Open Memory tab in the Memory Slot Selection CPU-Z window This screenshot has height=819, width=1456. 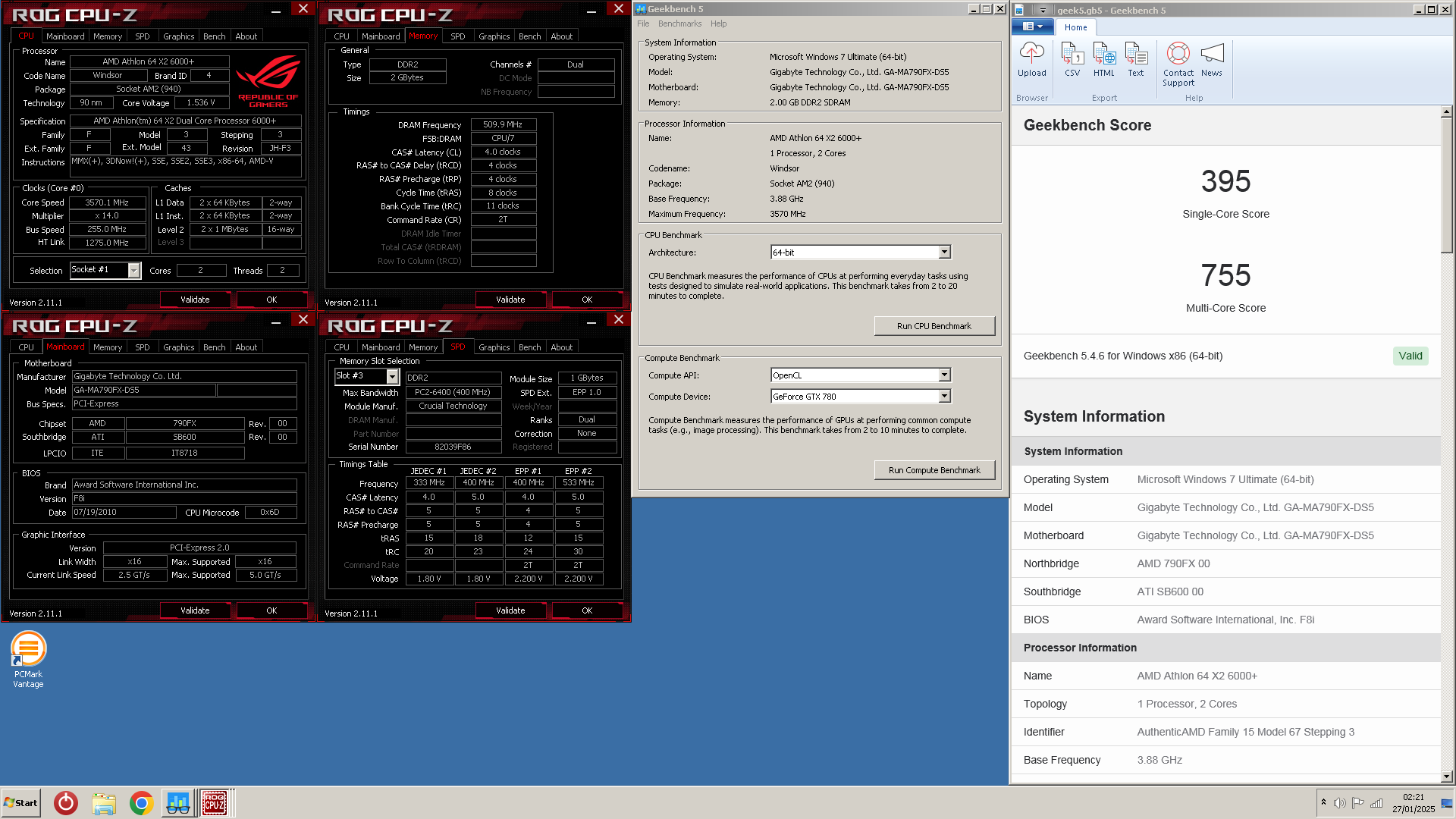[x=423, y=347]
